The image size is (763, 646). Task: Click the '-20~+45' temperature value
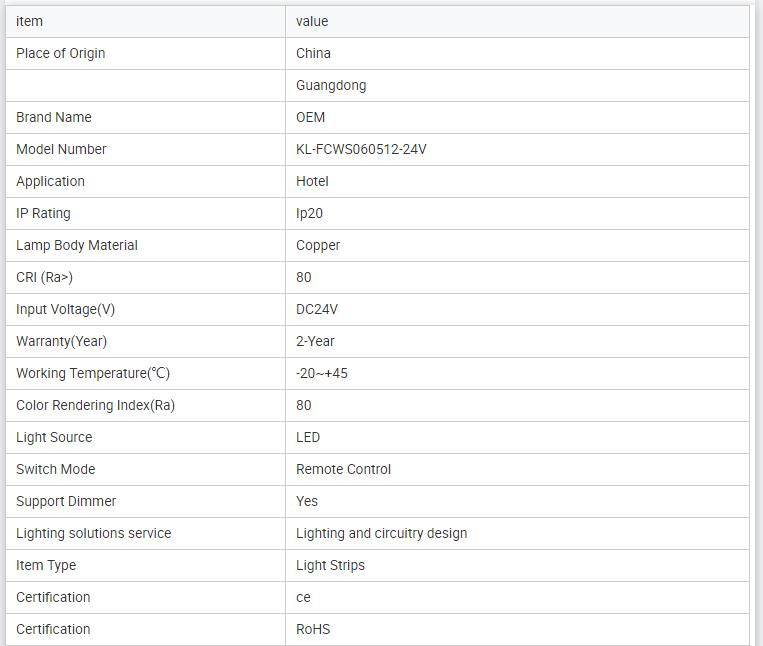pos(322,373)
